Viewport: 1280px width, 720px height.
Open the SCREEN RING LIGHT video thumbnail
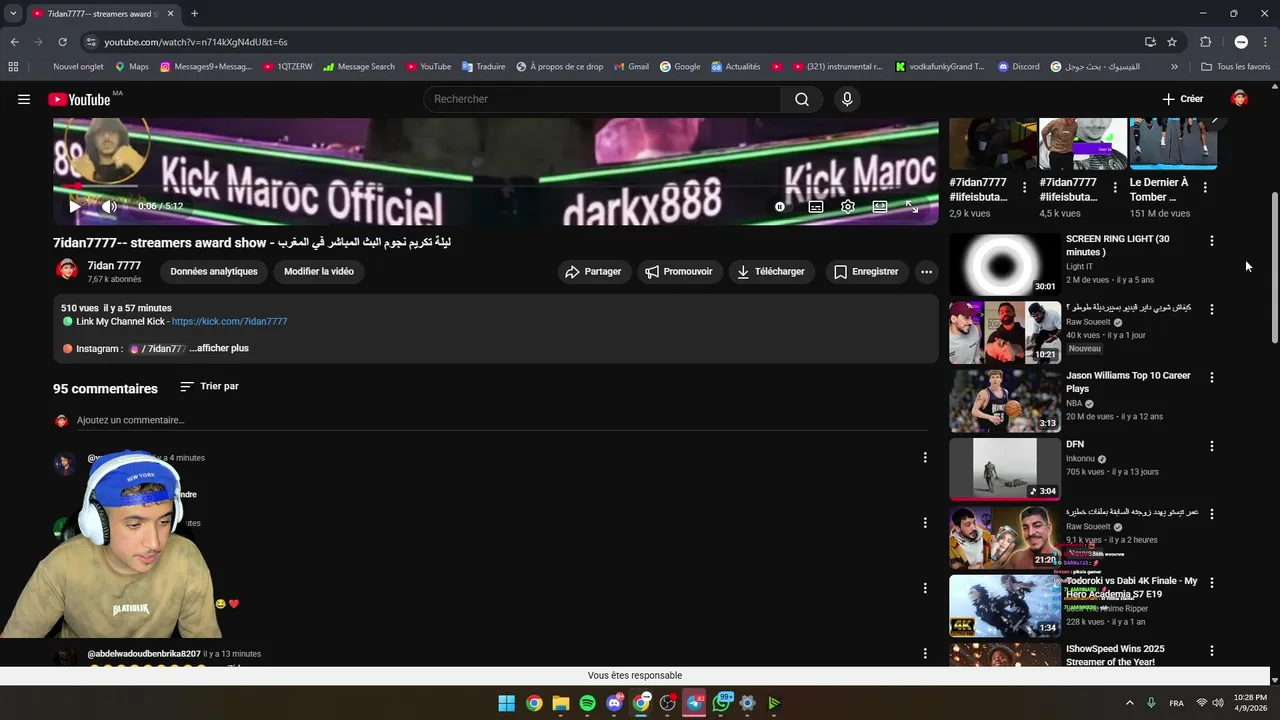coord(1004,264)
